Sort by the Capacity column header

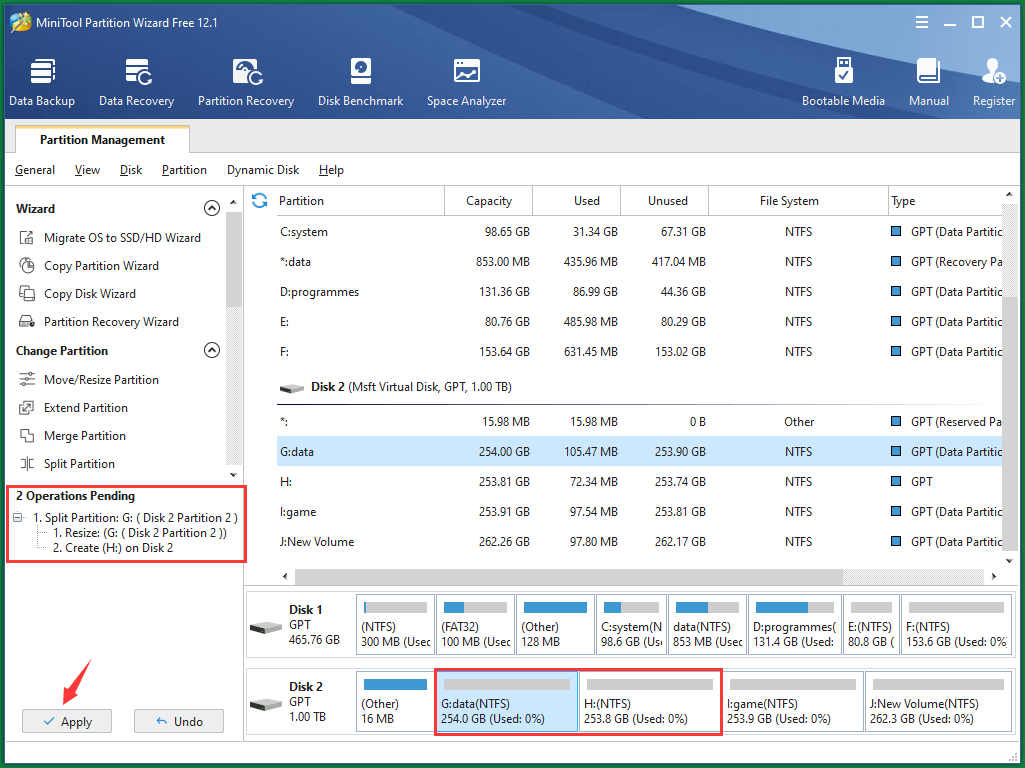tap(488, 201)
